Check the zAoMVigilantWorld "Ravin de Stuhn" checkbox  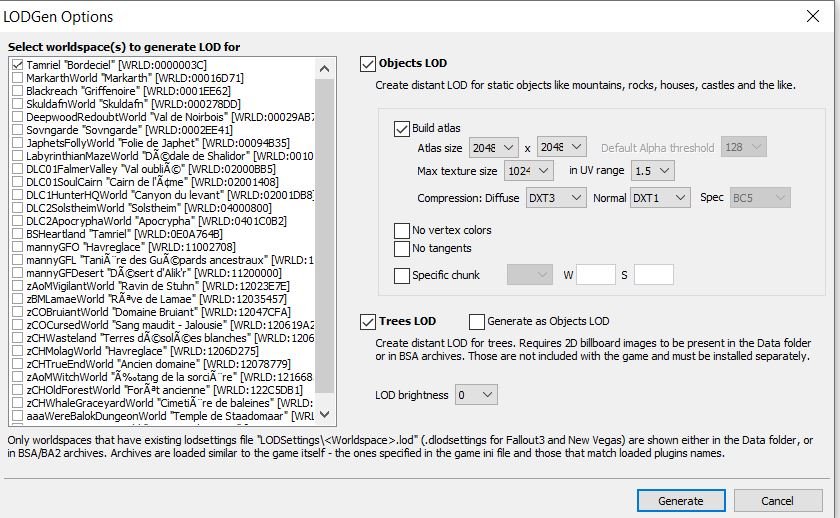17,286
